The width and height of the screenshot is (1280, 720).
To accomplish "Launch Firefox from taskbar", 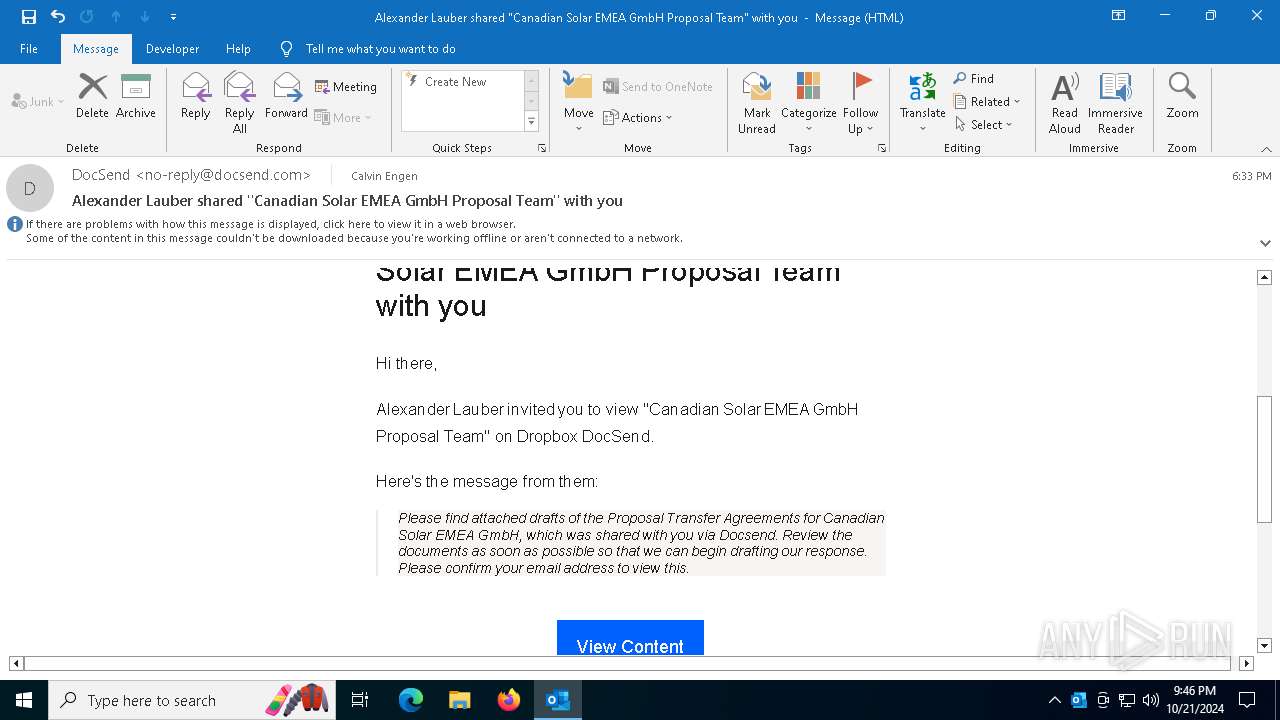I will [509, 700].
